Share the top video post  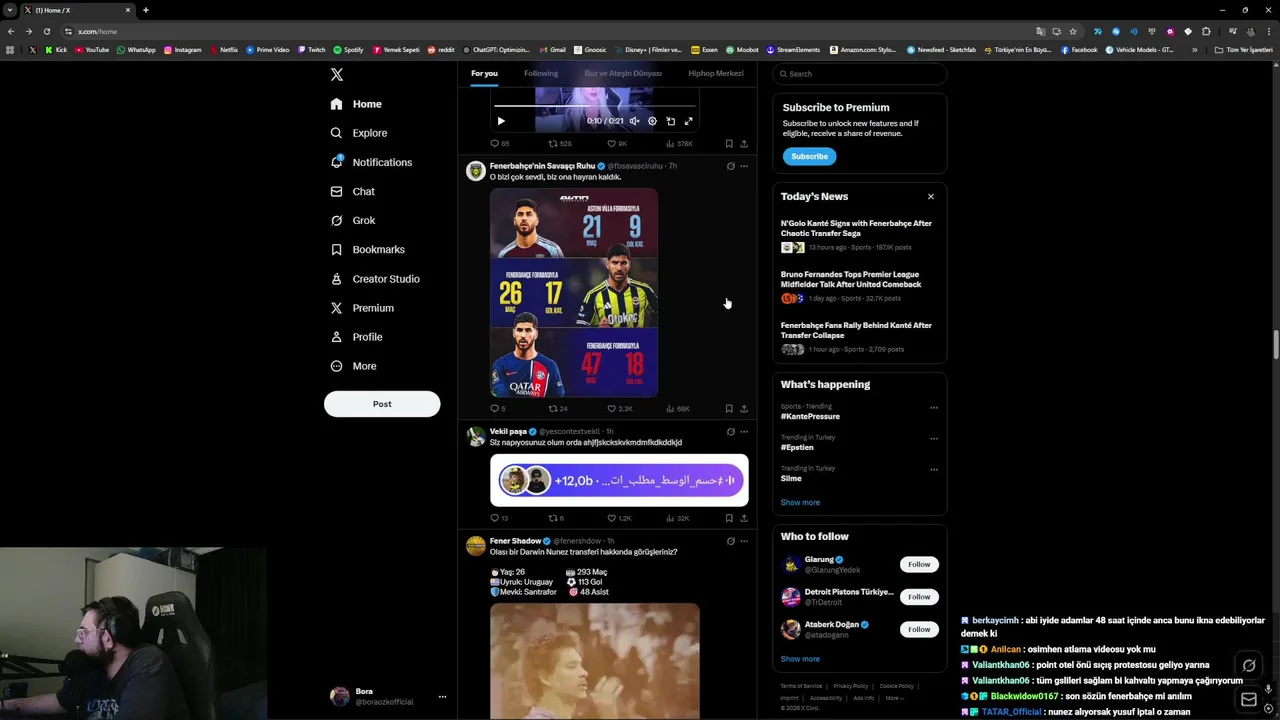743,144
